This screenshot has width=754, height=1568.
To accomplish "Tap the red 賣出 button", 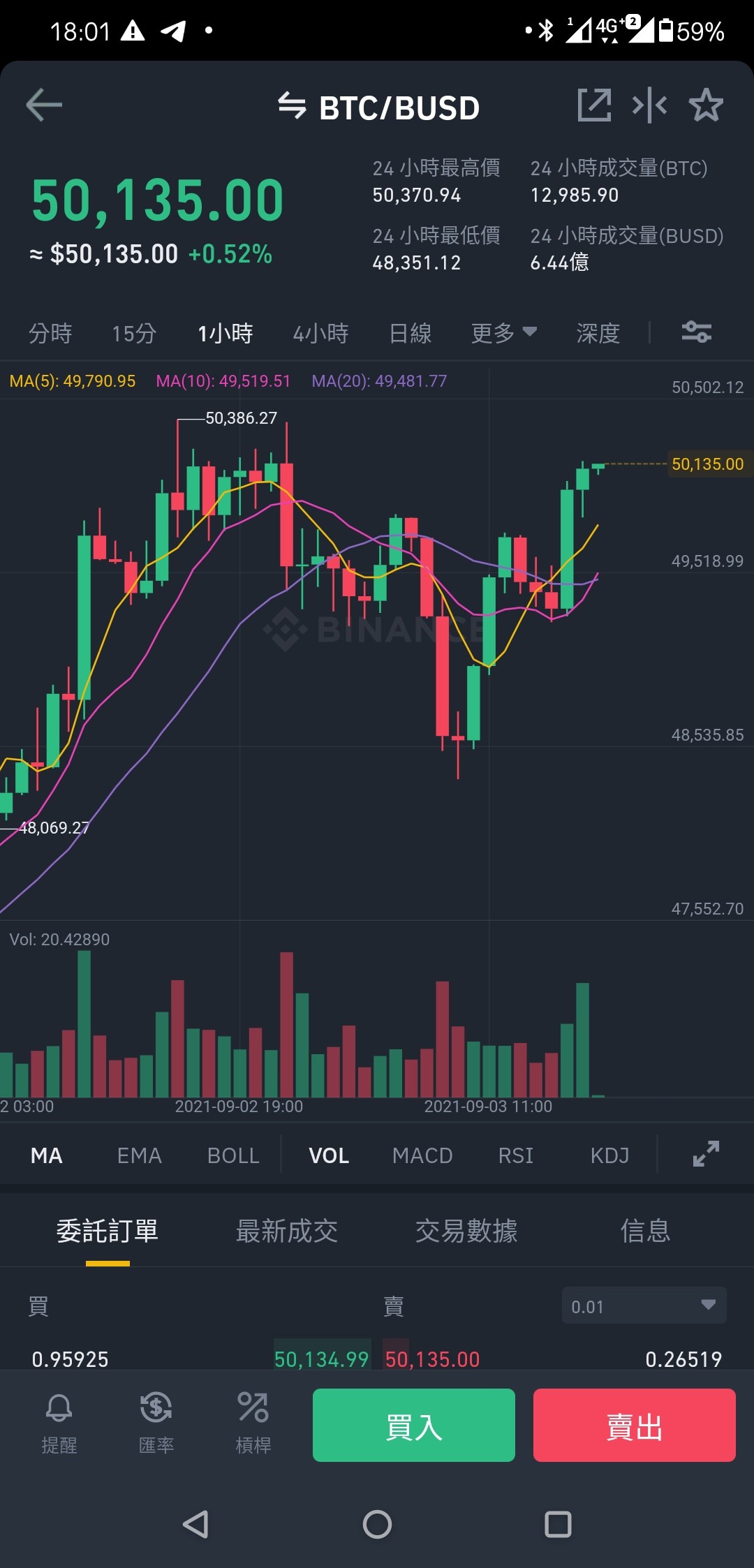I will [x=635, y=1425].
